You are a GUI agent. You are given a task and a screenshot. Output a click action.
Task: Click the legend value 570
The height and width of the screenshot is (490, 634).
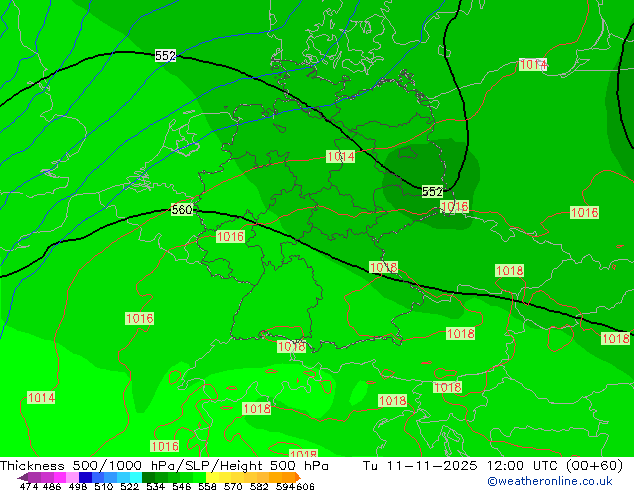click(233, 486)
